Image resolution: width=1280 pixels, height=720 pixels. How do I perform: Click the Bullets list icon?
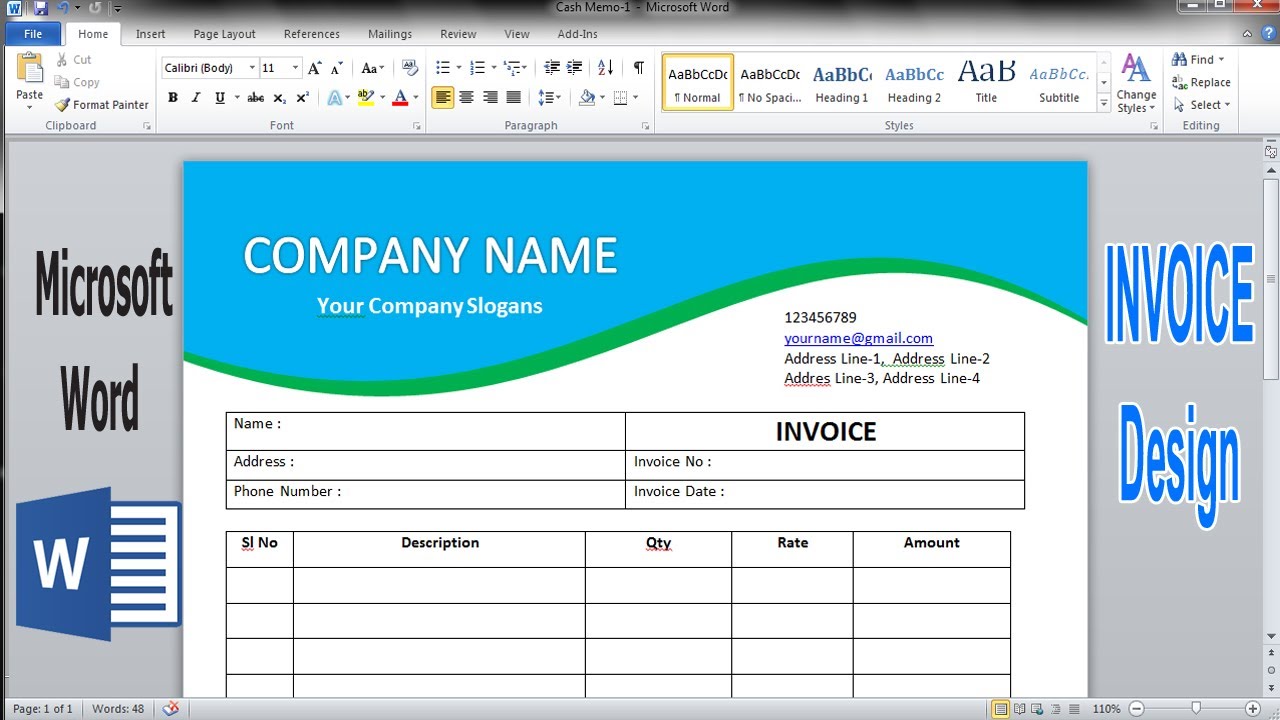point(443,68)
